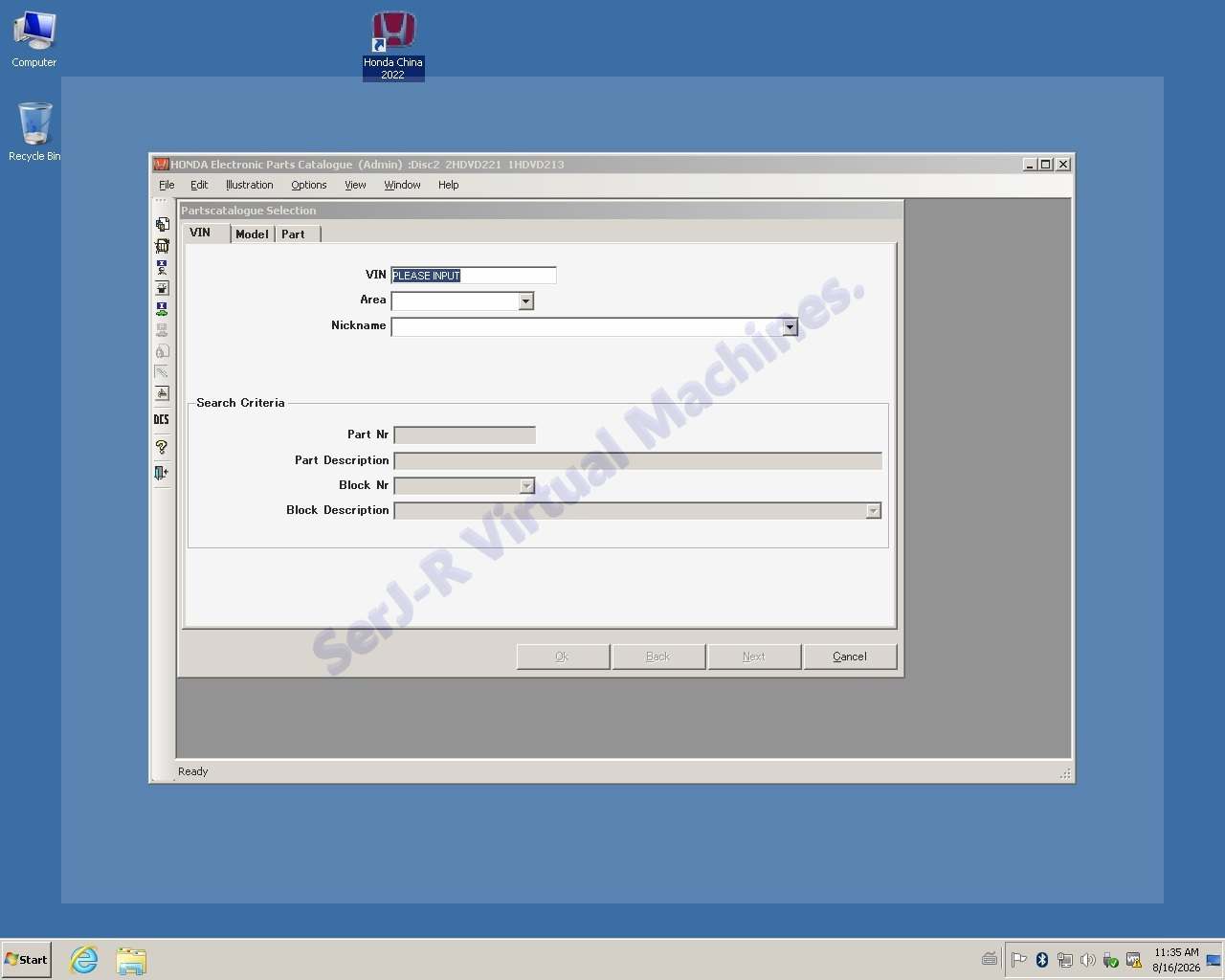Open the Illustration menu

coord(250,185)
